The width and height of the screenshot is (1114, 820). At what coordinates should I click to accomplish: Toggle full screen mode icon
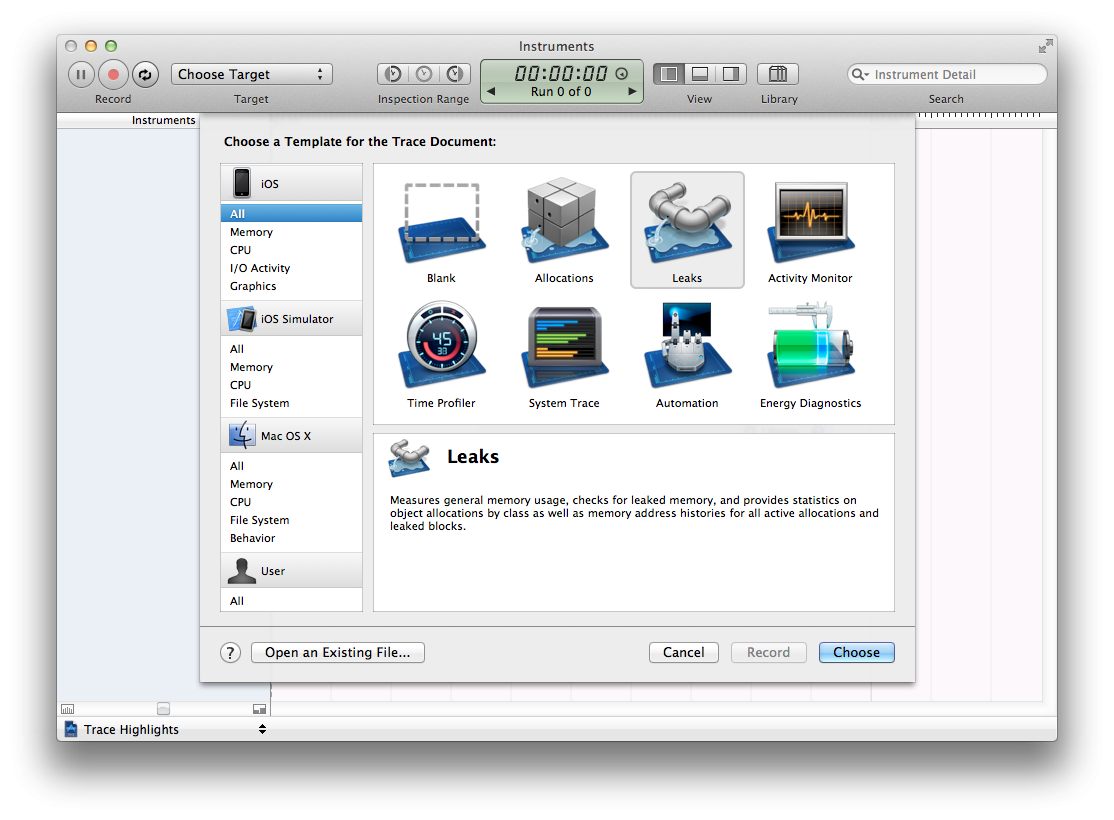(1045, 46)
